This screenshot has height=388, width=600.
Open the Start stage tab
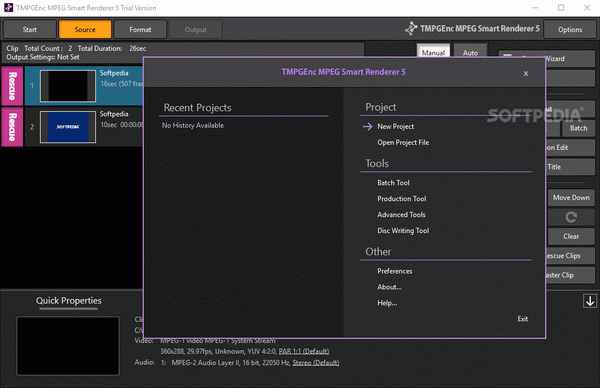(x=29, y=29)
